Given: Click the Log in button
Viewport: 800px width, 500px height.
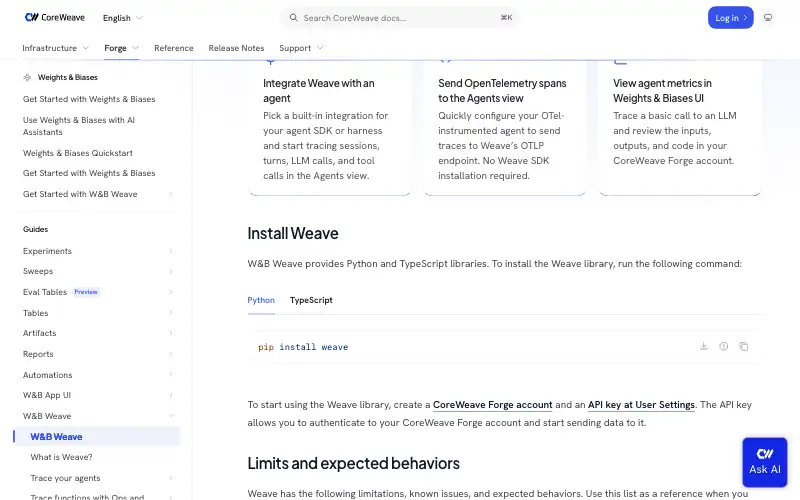Looking at the screenshot, I should click(x=730, y=18).
